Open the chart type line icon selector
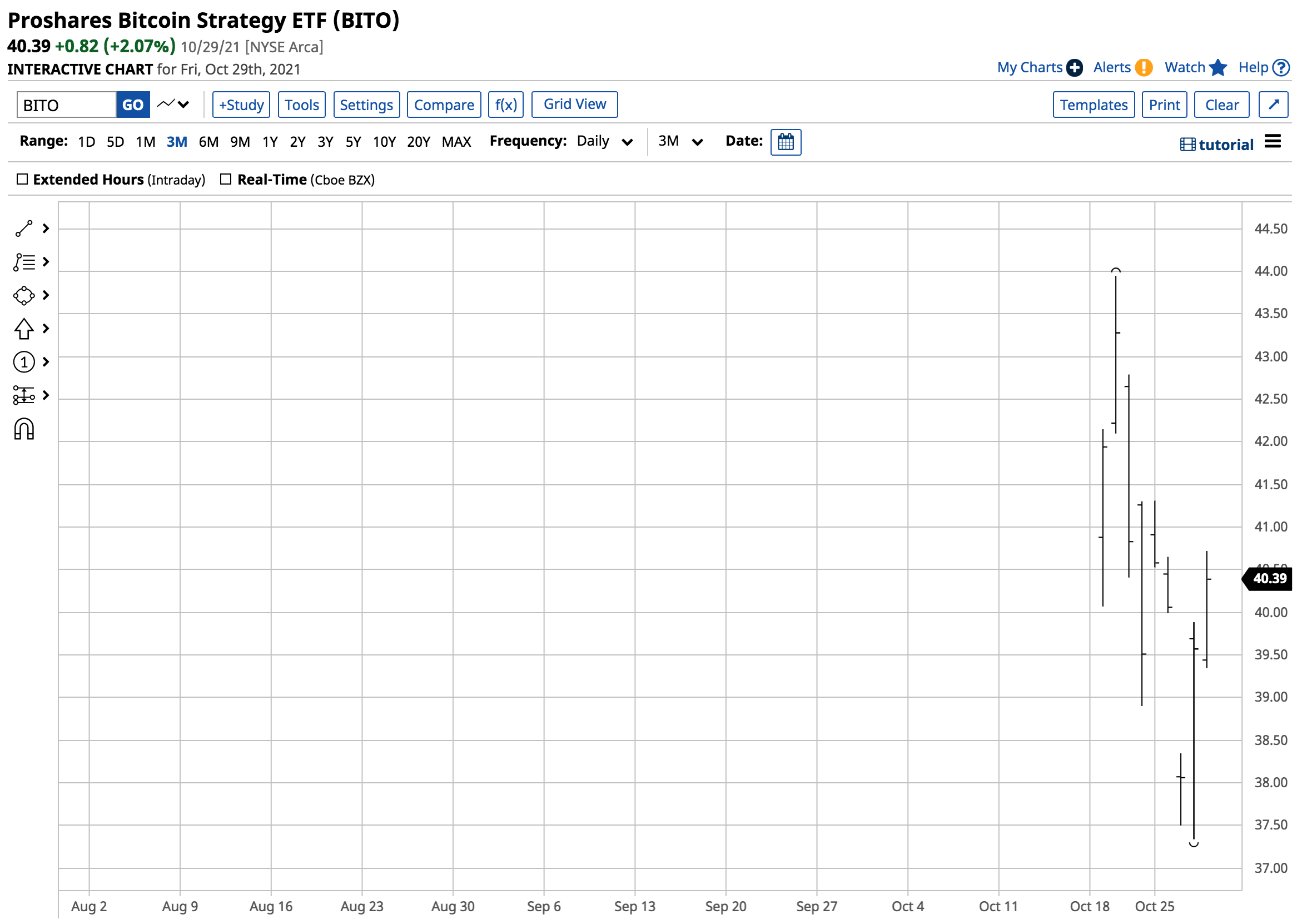The width and height of the screenshot is (1312, 924). [x=173, y=105]
